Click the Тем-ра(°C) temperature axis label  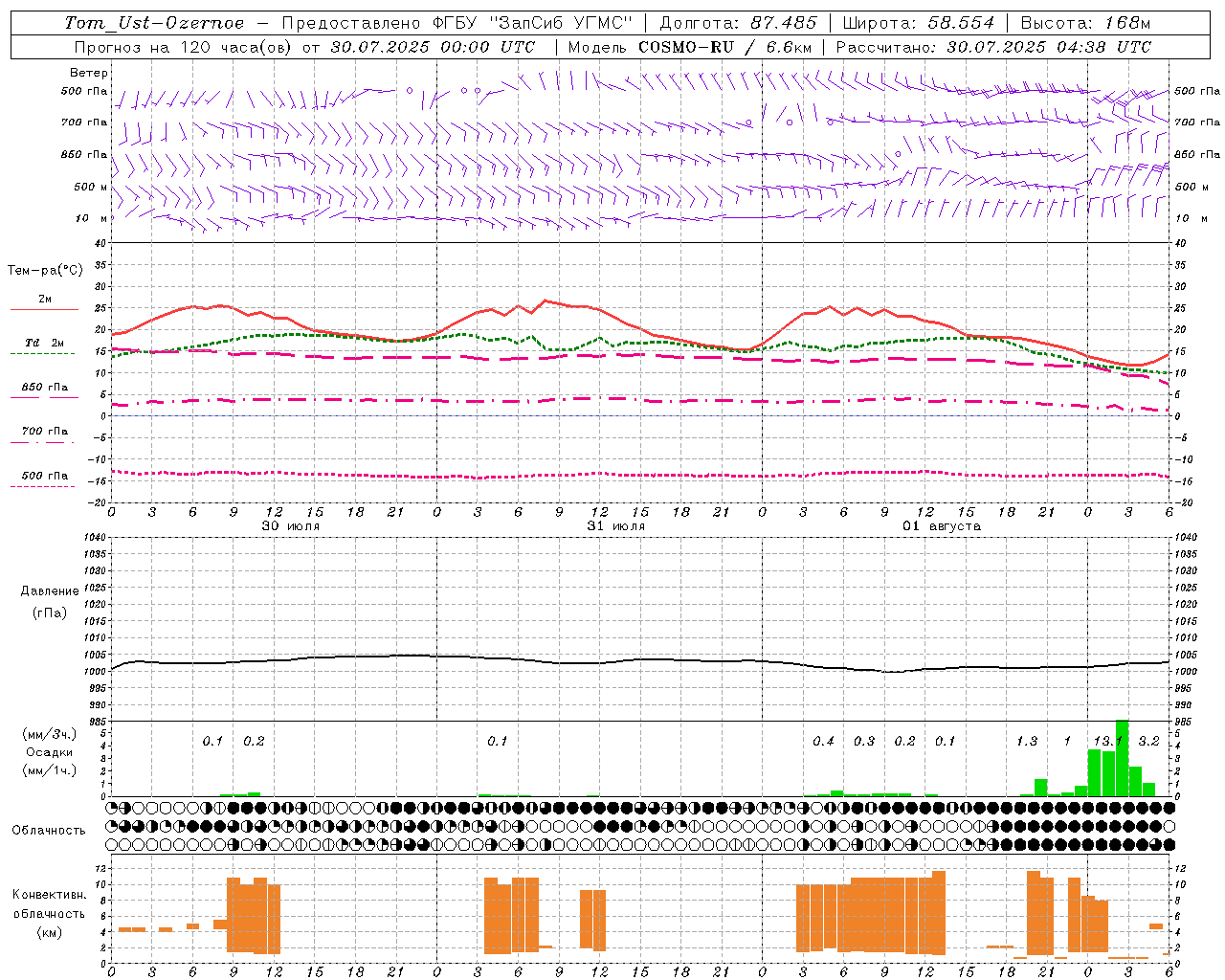(45, 271)
